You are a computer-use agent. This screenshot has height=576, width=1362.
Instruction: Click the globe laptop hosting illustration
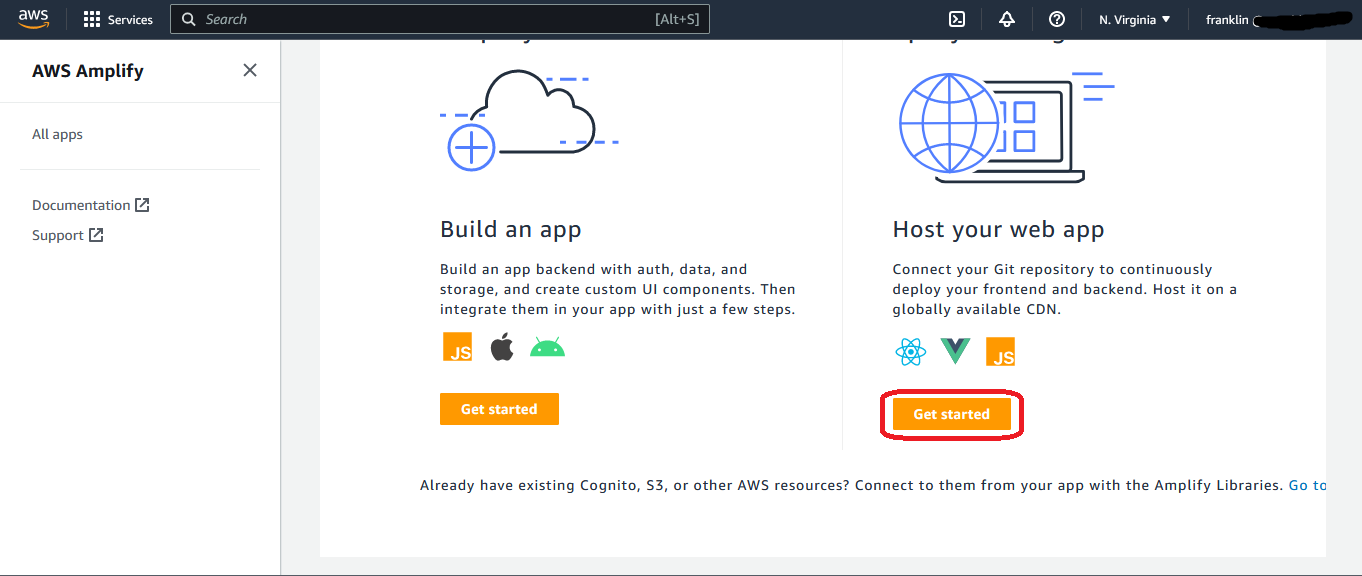1000,127
